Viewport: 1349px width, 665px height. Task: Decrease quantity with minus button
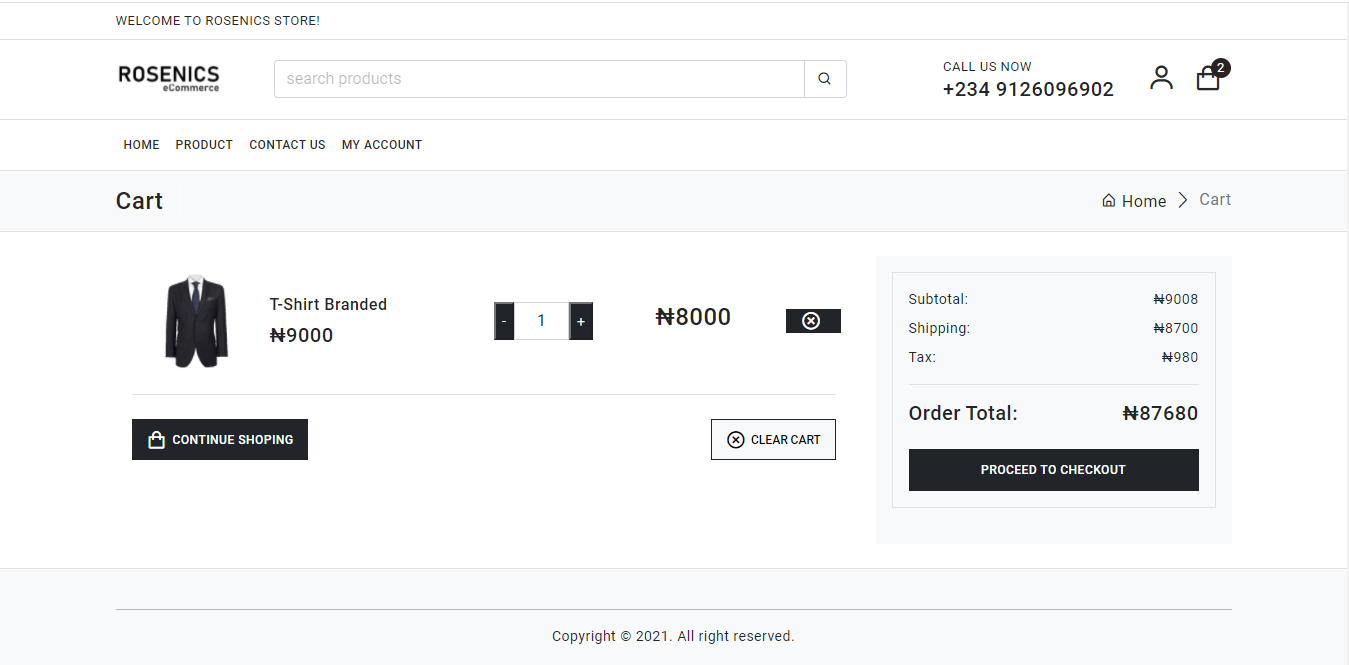tap(504, 321)
